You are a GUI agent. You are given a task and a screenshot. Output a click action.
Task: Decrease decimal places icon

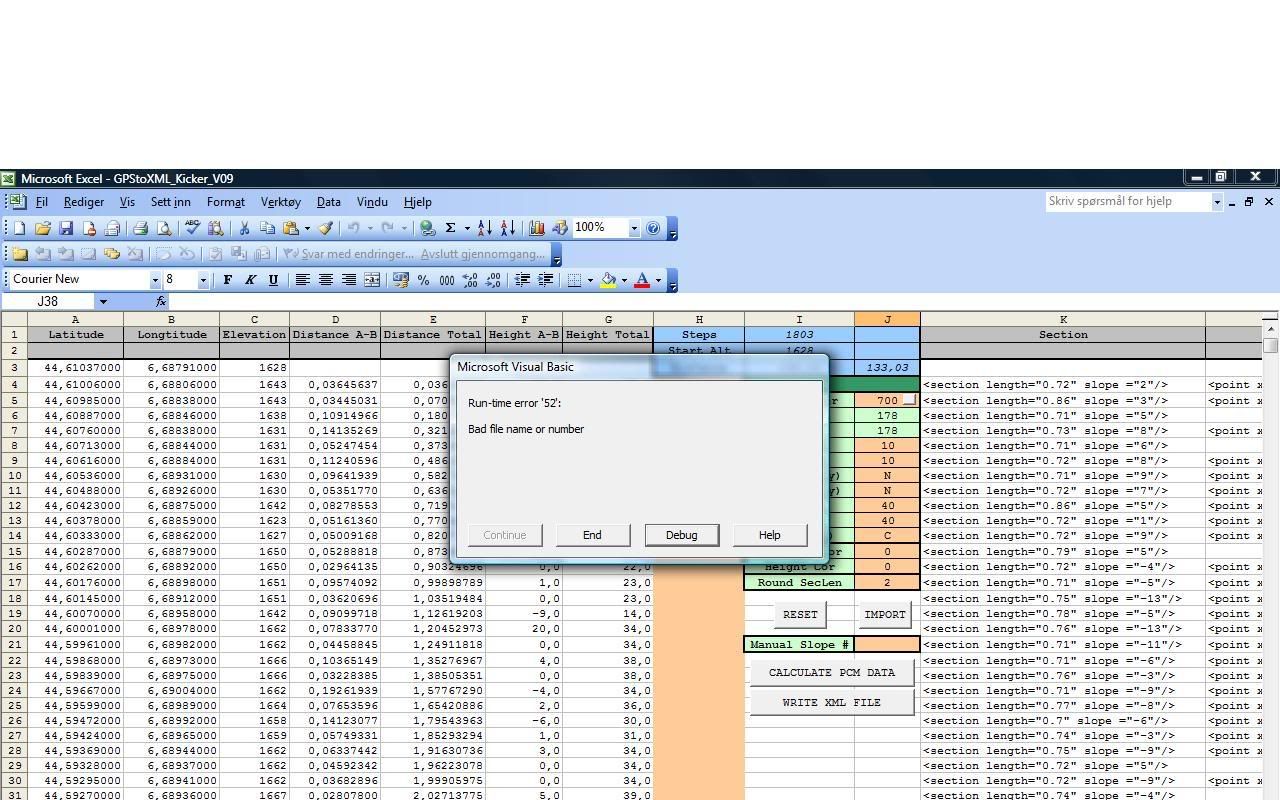pyautogui.click(x=493, y=280)
